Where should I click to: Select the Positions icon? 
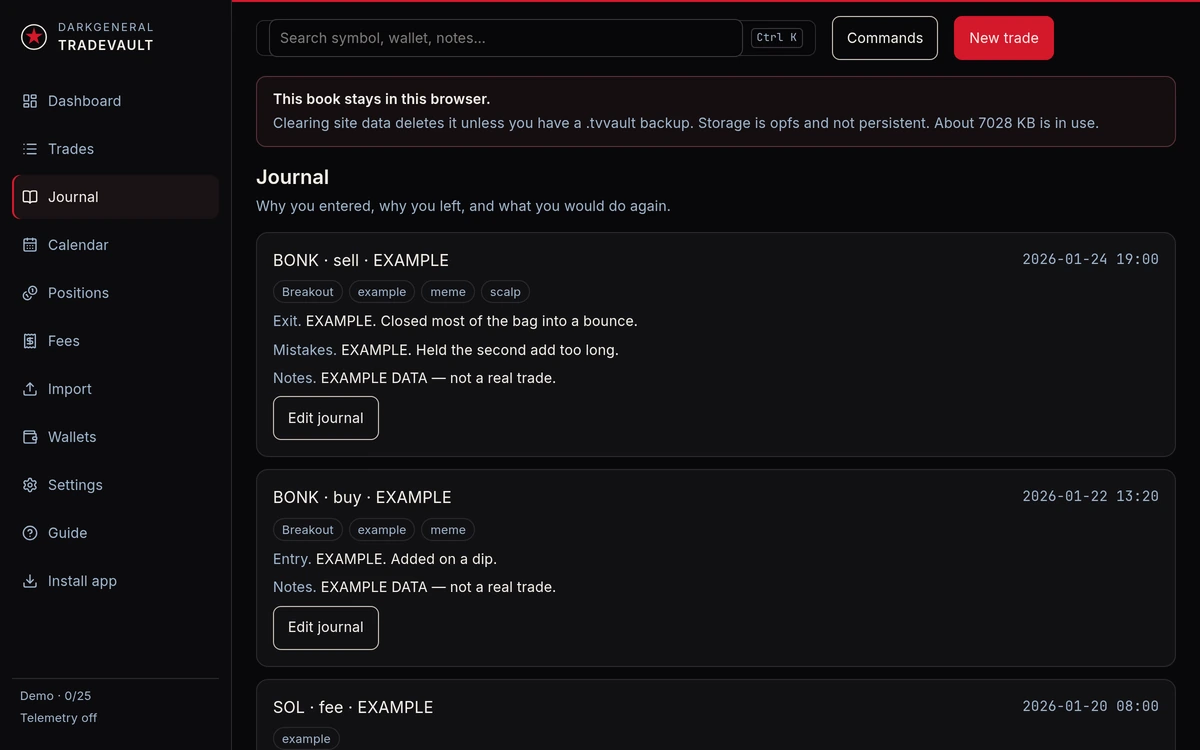tap(30, 293)
